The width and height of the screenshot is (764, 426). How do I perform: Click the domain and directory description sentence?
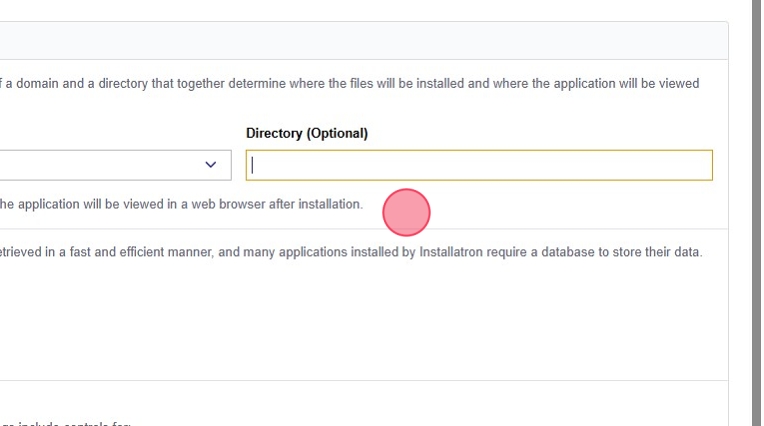click(x=350, y=84)
